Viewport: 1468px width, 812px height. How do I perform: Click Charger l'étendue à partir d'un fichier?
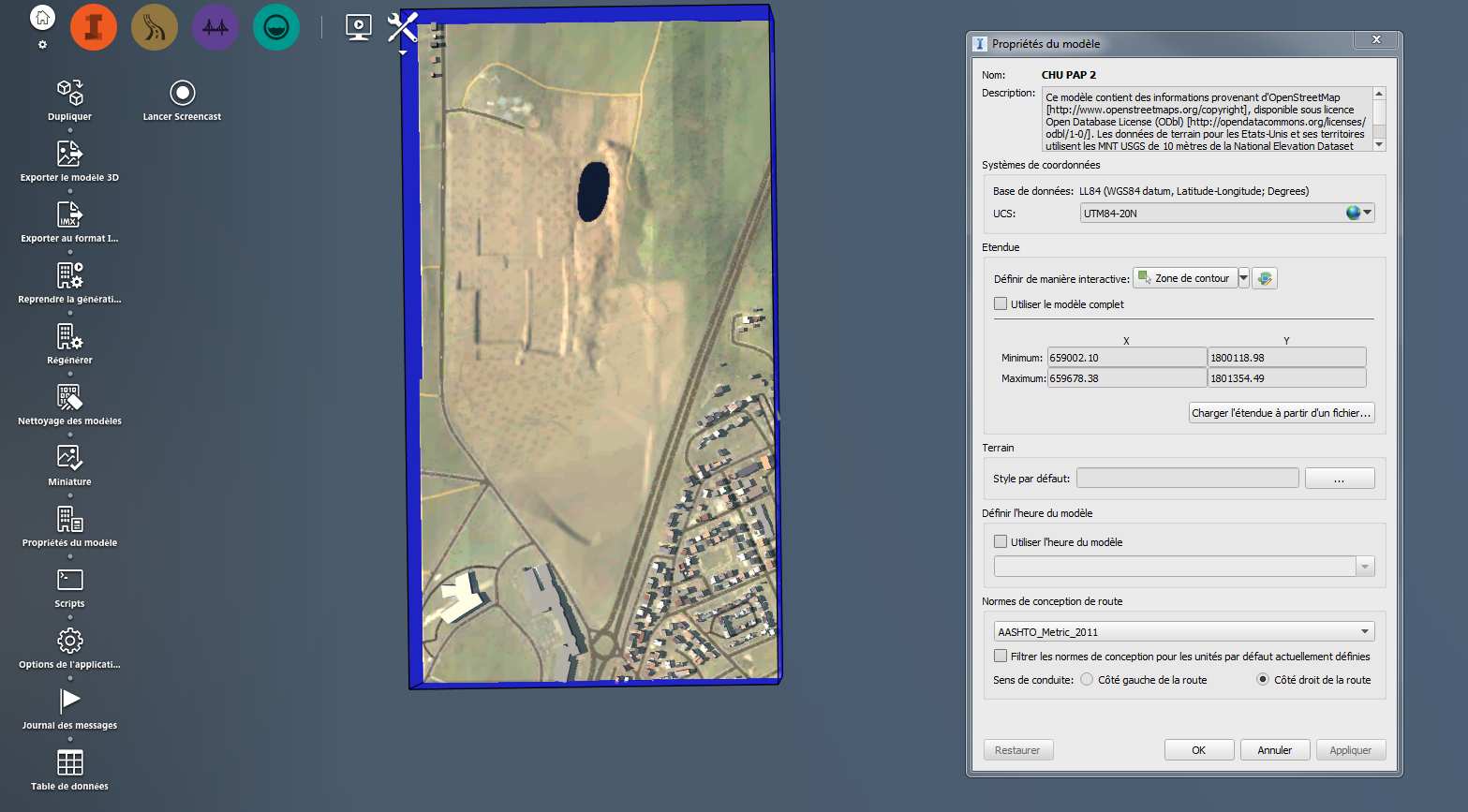(x=1281, y=412)
